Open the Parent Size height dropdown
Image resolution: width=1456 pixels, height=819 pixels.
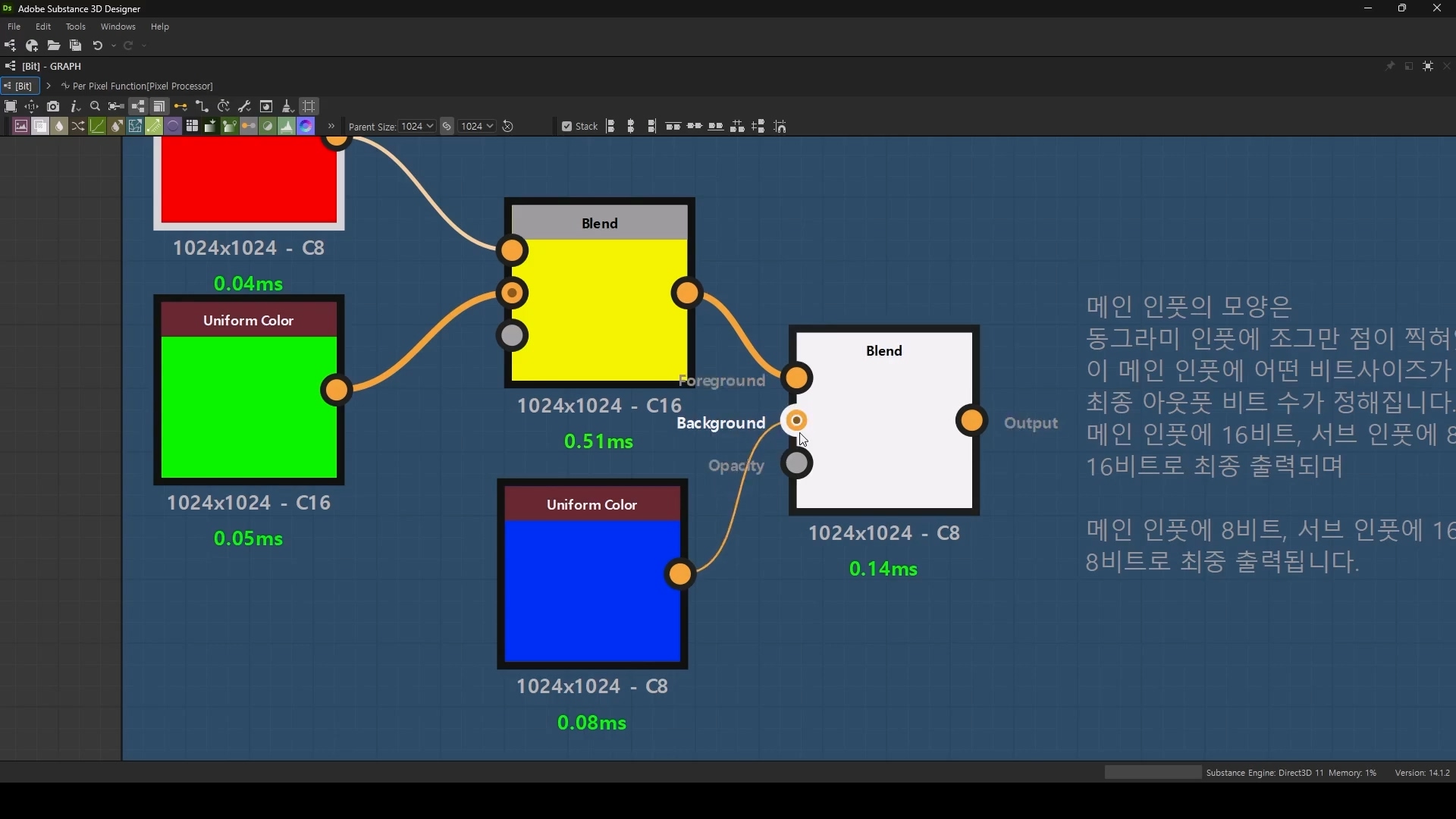coord(477,127)
